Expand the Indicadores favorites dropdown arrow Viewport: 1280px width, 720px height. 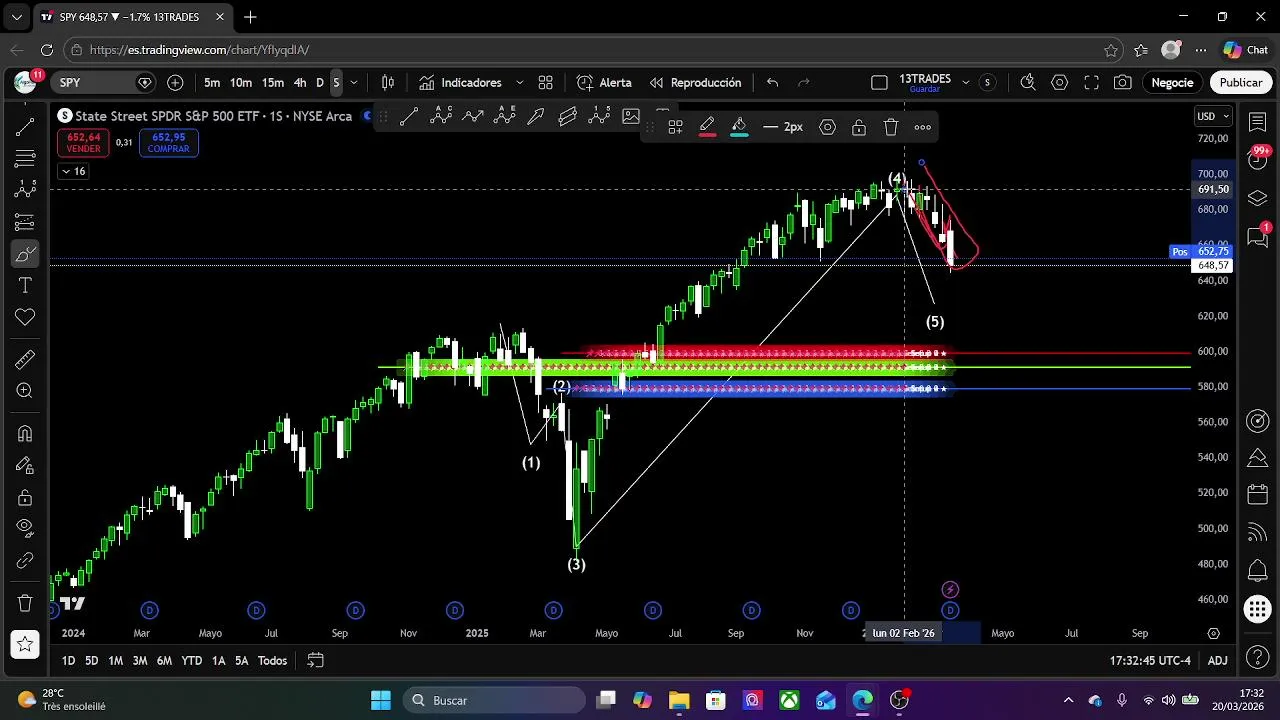(x=519, y=83)
